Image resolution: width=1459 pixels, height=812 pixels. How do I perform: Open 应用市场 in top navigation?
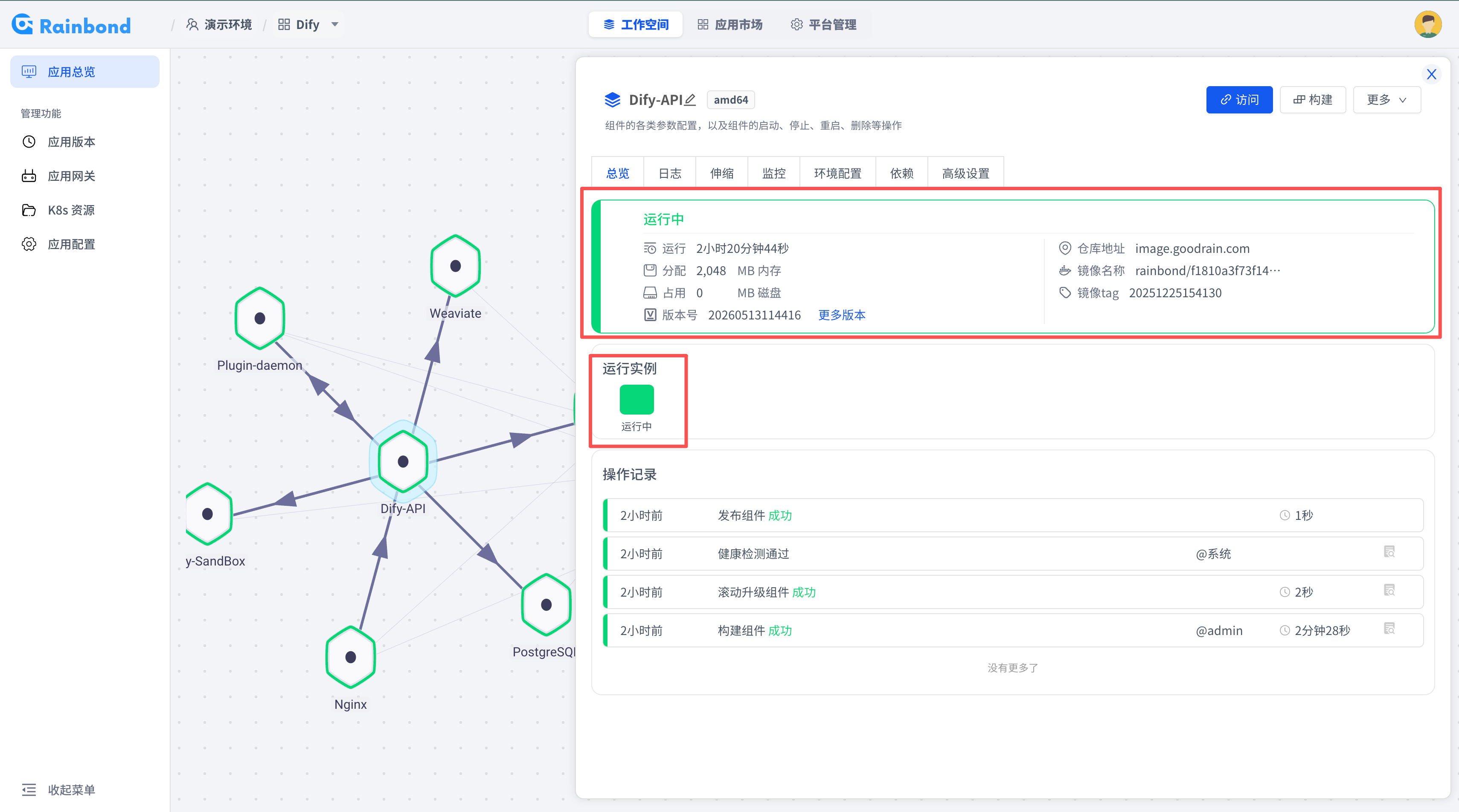[x=729, y=24]
